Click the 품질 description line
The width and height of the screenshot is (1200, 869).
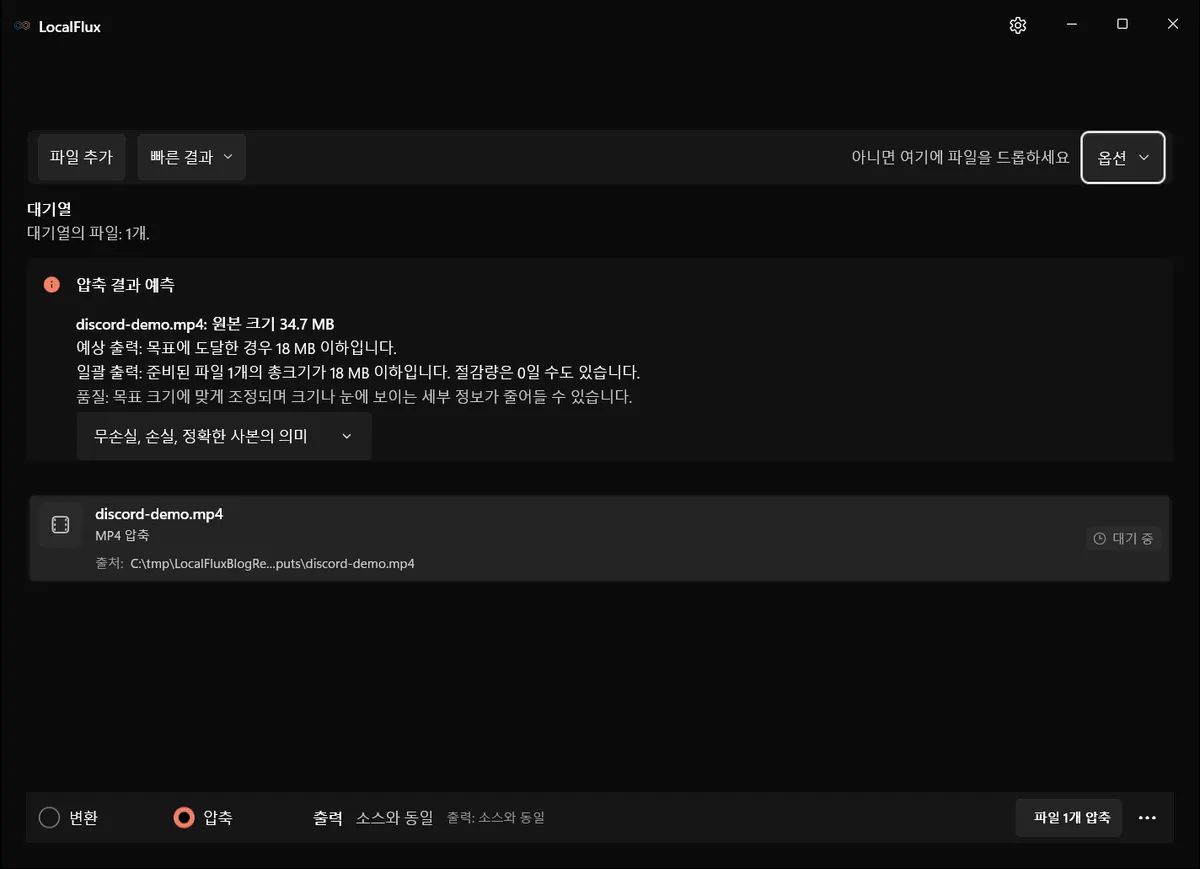point(354,396)
